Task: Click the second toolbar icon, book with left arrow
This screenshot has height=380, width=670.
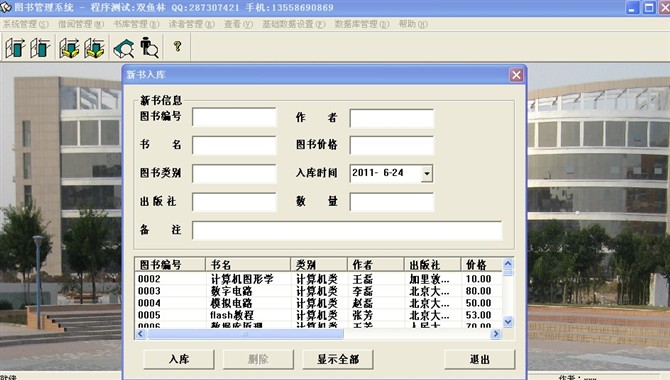Action: coord(40,47)
